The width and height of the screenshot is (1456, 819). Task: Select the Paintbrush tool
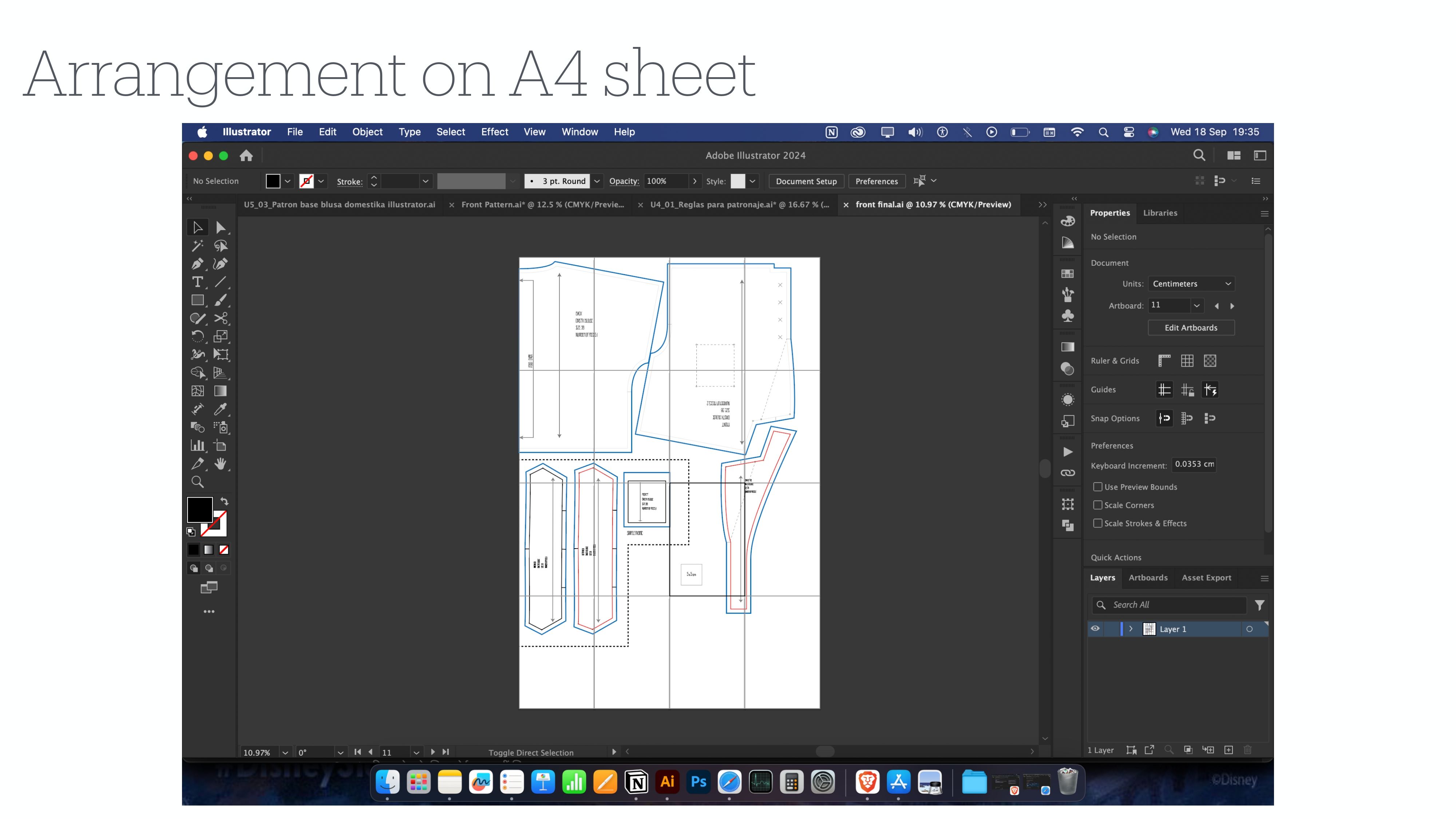coord(221,300)
